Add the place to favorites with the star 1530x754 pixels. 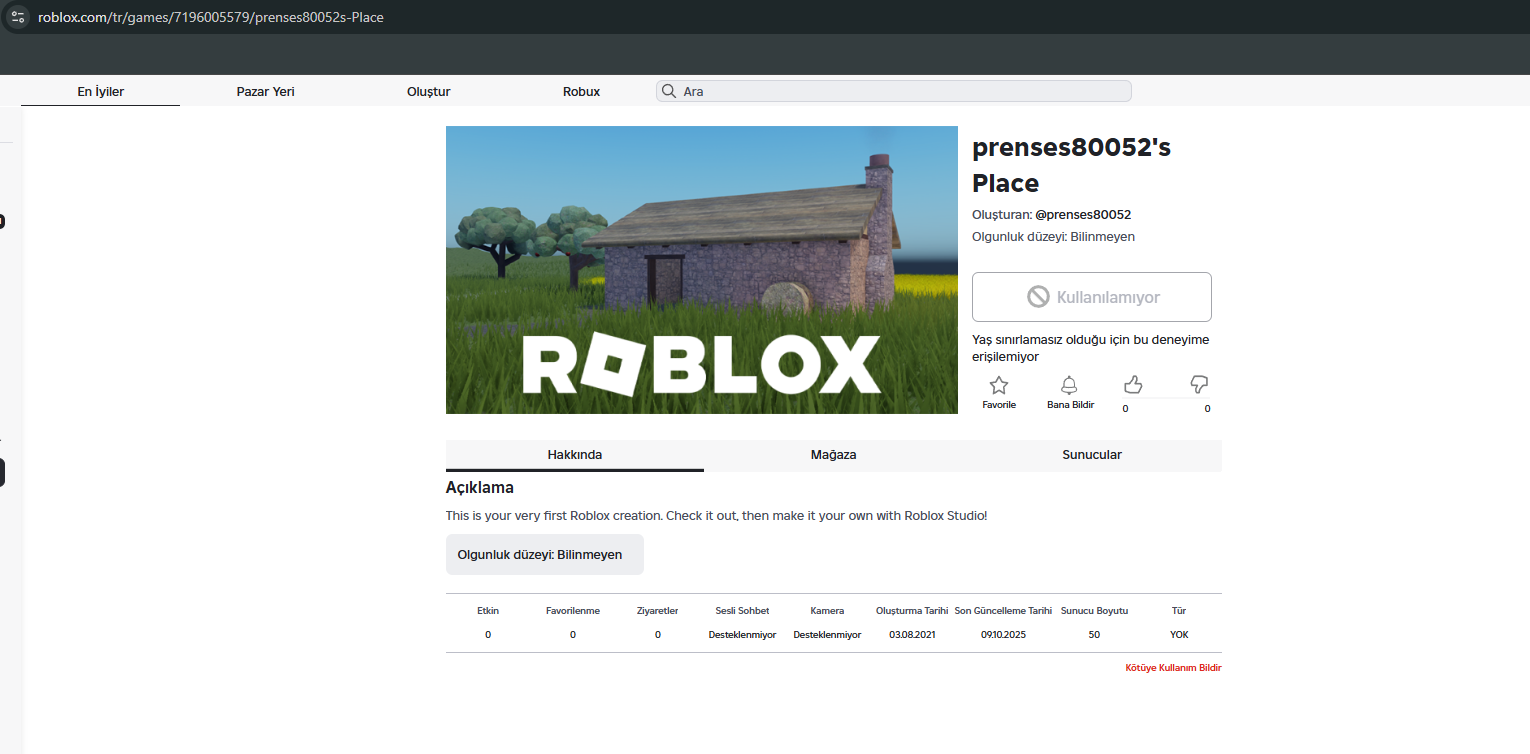999,385
